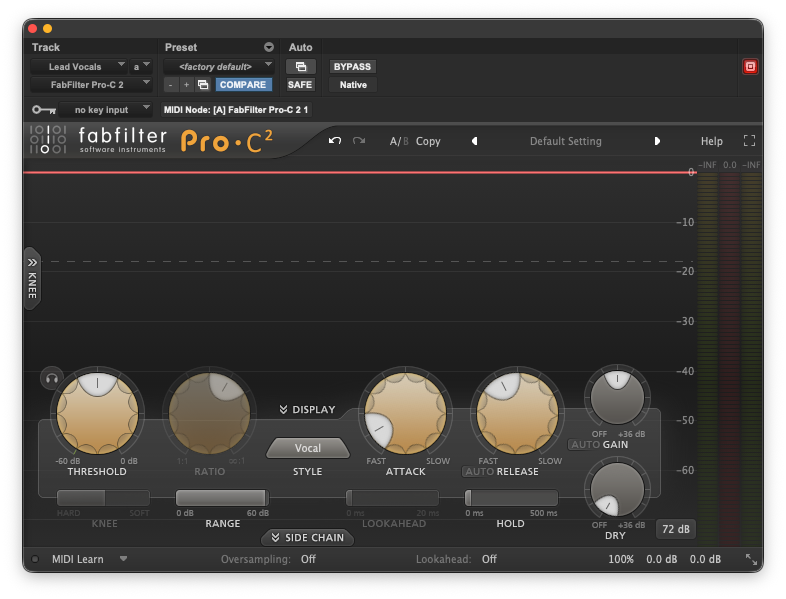Click the output level 0.0 dB value
This screenshot has height=599, width=786.
705,559
